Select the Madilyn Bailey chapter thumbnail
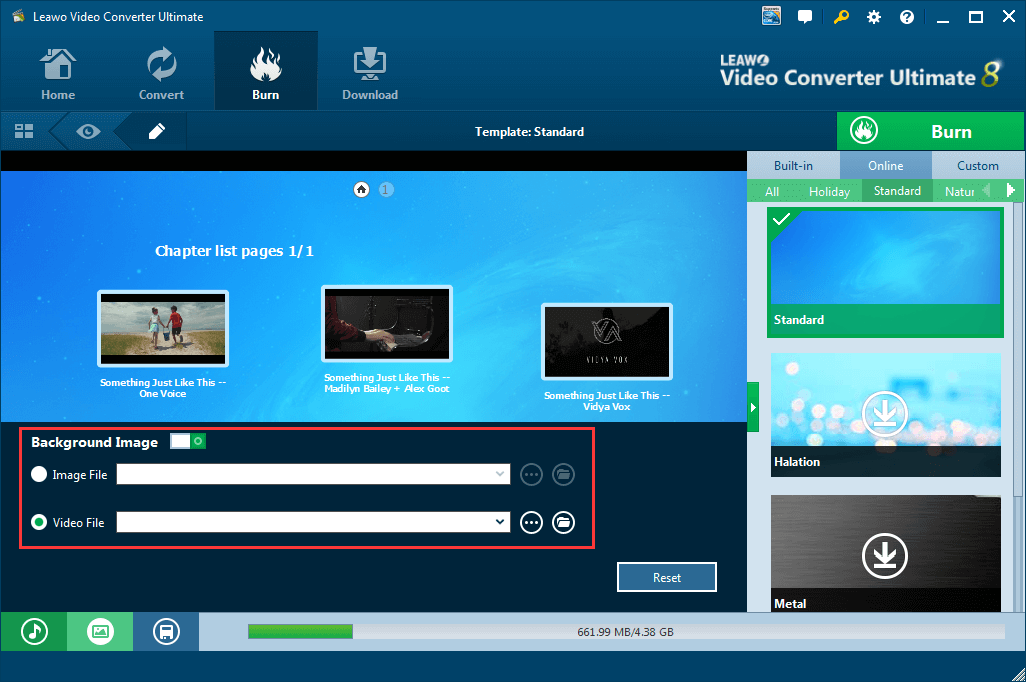This screenshot has height=682, width=1026. 387,323
